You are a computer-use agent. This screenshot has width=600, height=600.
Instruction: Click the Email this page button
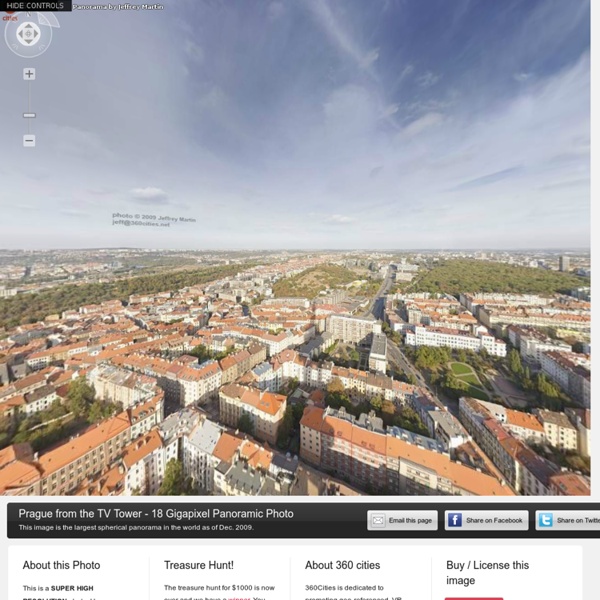[403, 520]
